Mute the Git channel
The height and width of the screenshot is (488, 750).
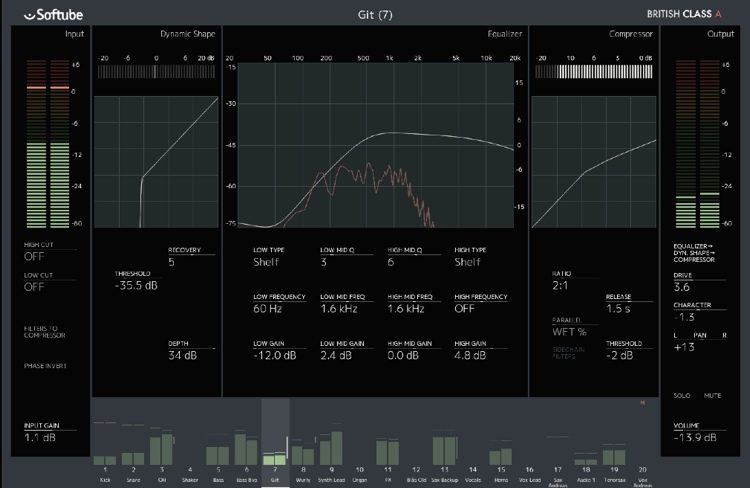pos(712,396)
